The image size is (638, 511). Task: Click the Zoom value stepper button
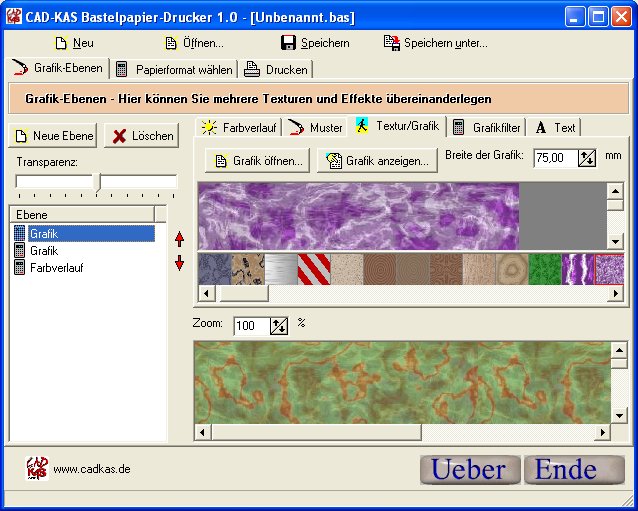(279, 325)
